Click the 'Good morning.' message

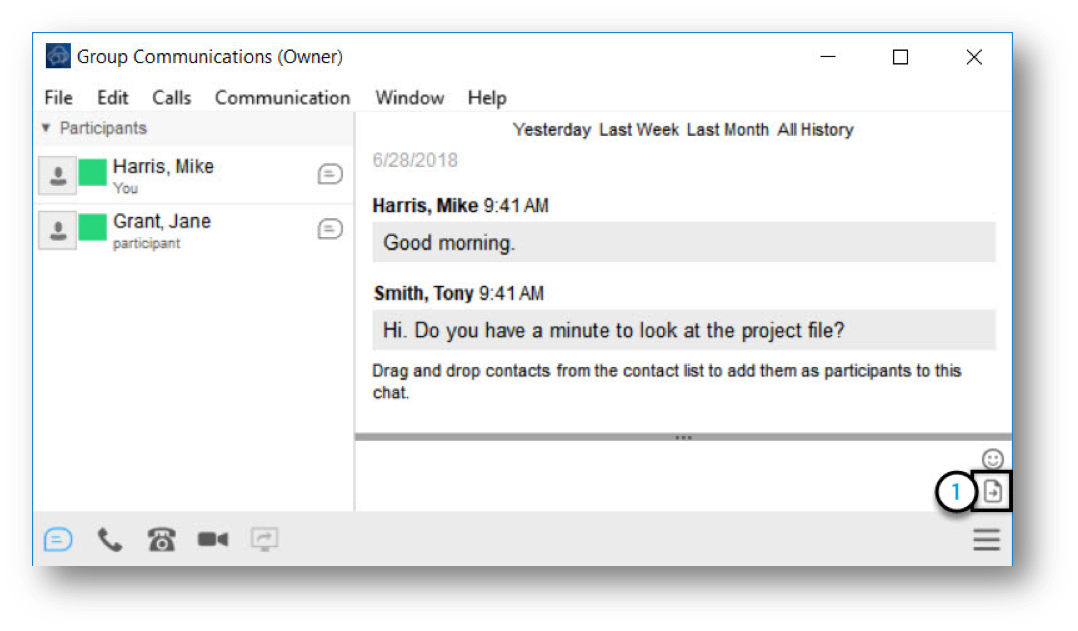[x=684, y=243]
